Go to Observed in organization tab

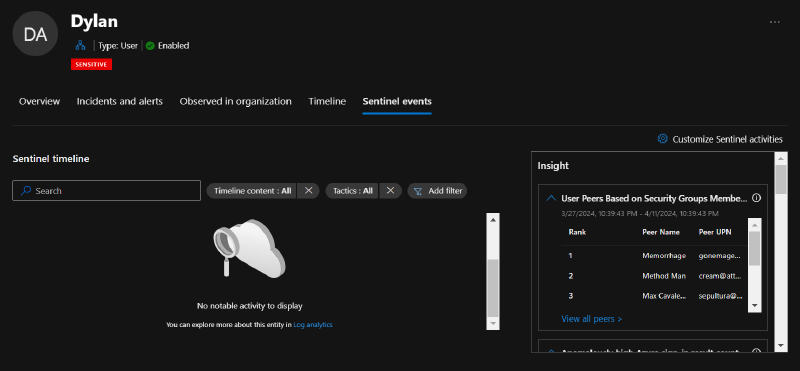click(x=235, y=102)
